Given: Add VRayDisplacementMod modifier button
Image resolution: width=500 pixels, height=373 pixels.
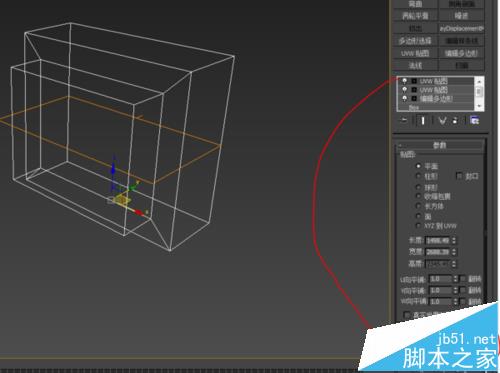Looking at the screenshot, I should [461, 28].
